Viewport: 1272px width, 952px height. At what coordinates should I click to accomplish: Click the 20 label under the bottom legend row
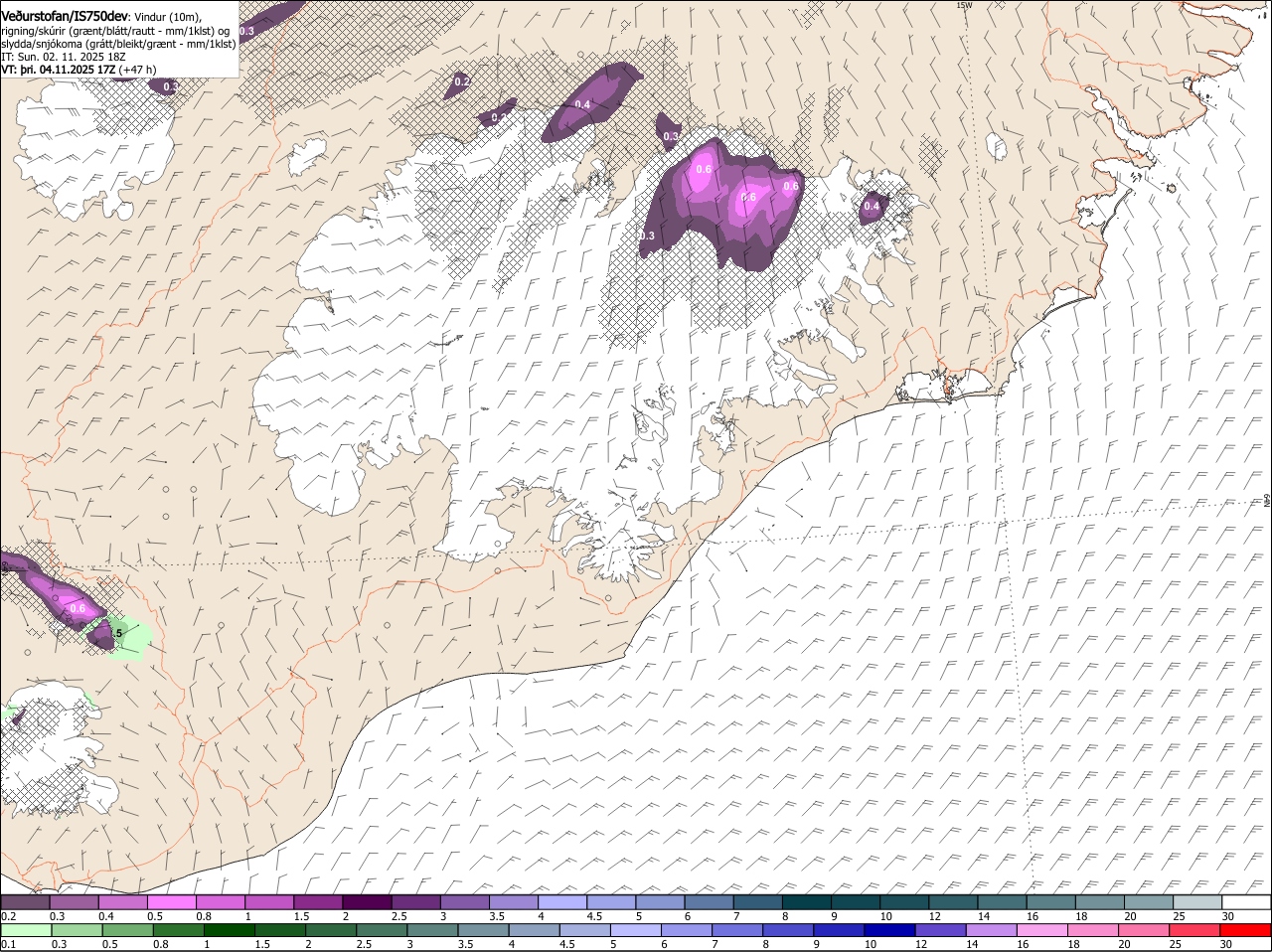click(x=1126, y=944)
